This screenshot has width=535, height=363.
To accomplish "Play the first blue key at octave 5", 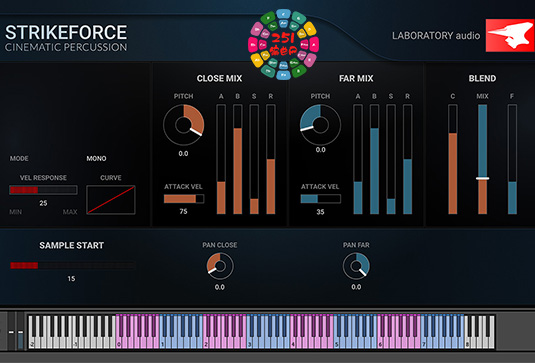I will coord(336,342).
